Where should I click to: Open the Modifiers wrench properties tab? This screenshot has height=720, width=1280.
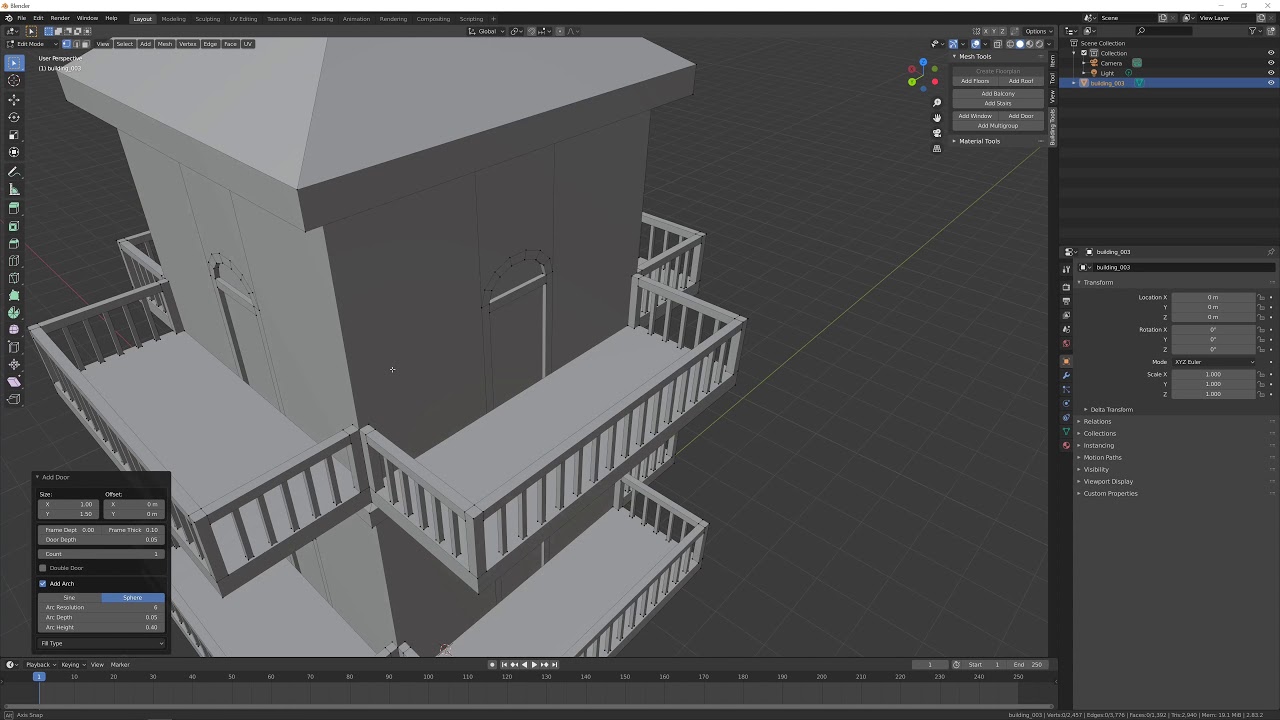[1066, 375]
